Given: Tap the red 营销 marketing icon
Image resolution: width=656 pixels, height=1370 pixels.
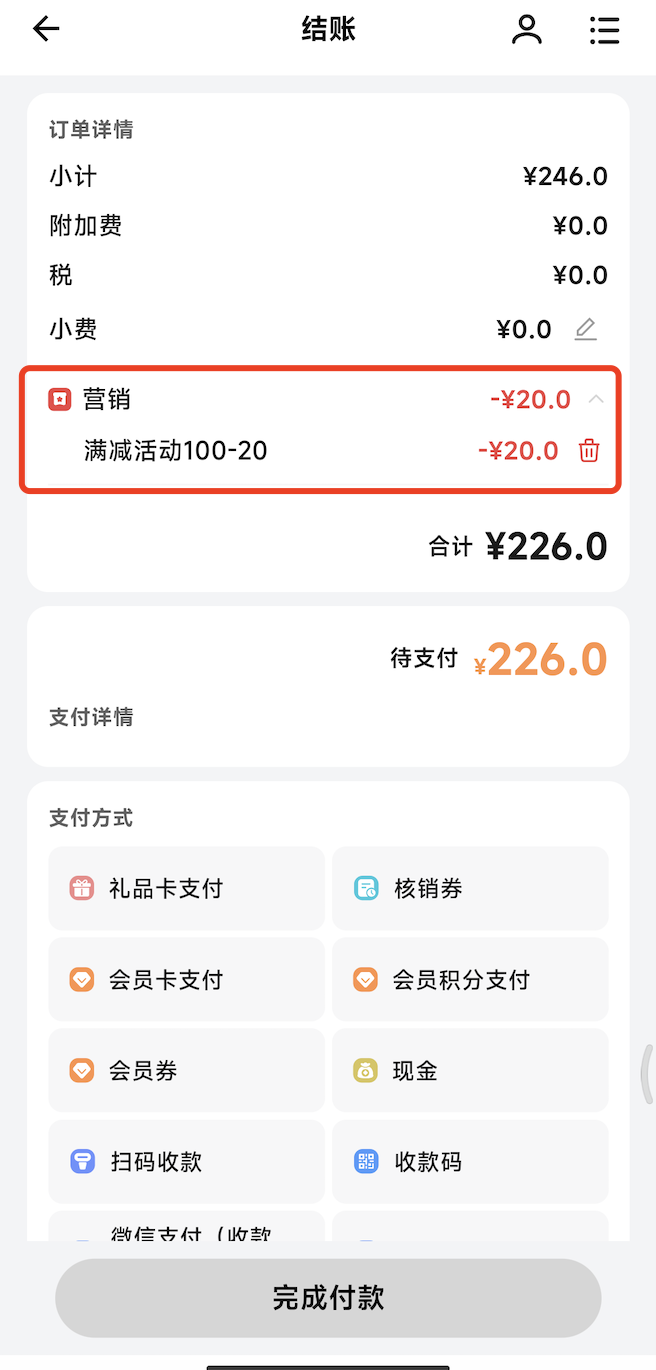Looking at the screenshot, I should (x=61, y=400).
